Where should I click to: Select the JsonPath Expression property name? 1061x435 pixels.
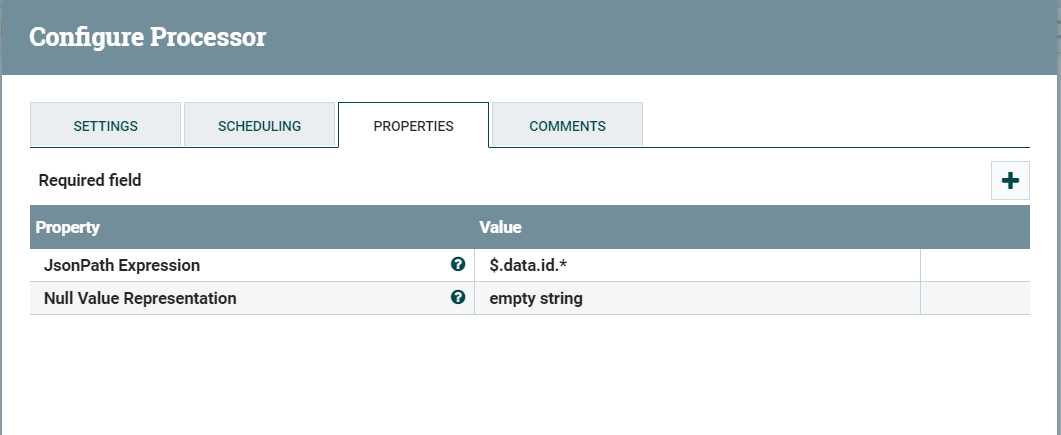122,266
